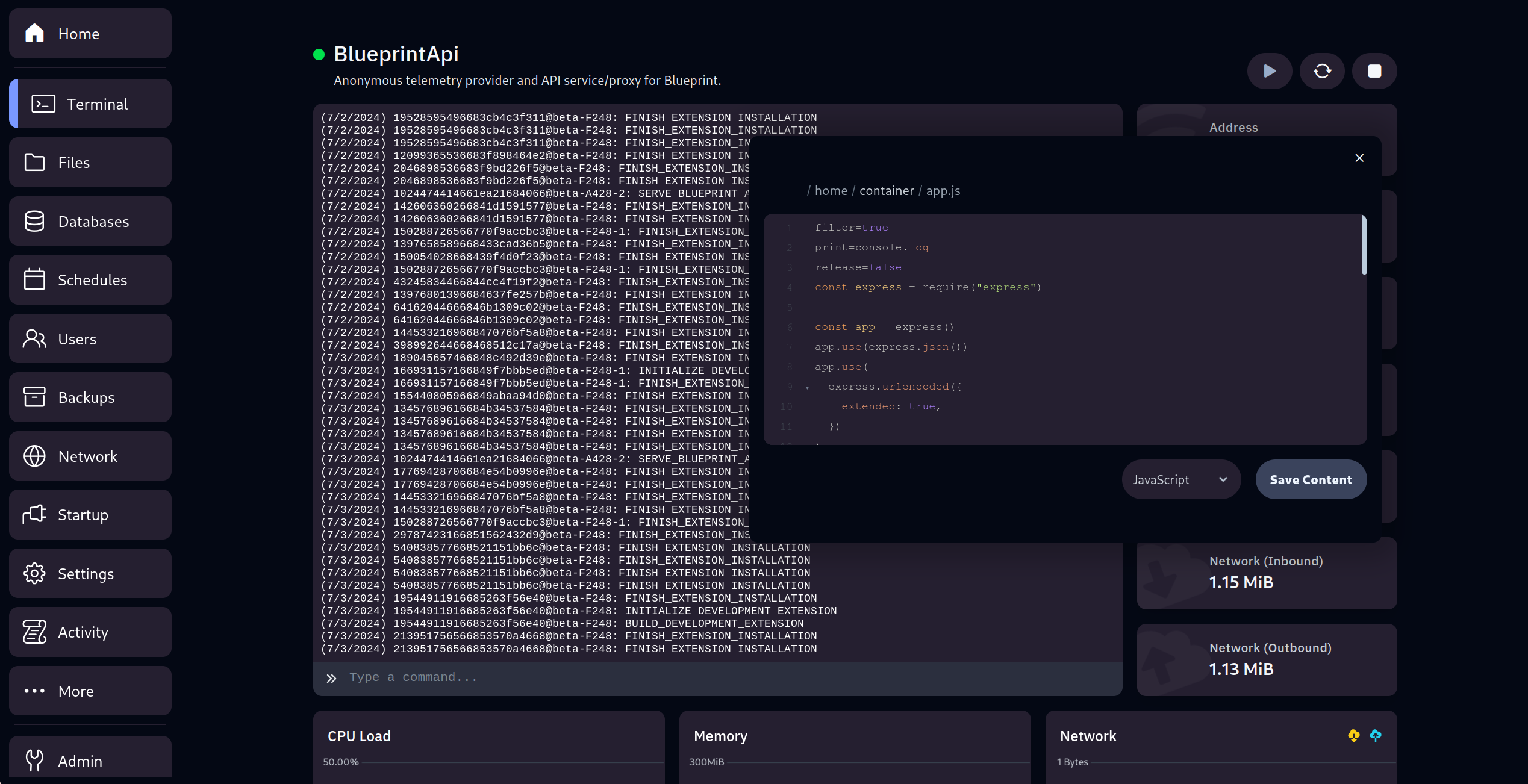Click the Startup sidebar icon
The height and width of the screenshot is (784, 1528).
tap(34, 515)
